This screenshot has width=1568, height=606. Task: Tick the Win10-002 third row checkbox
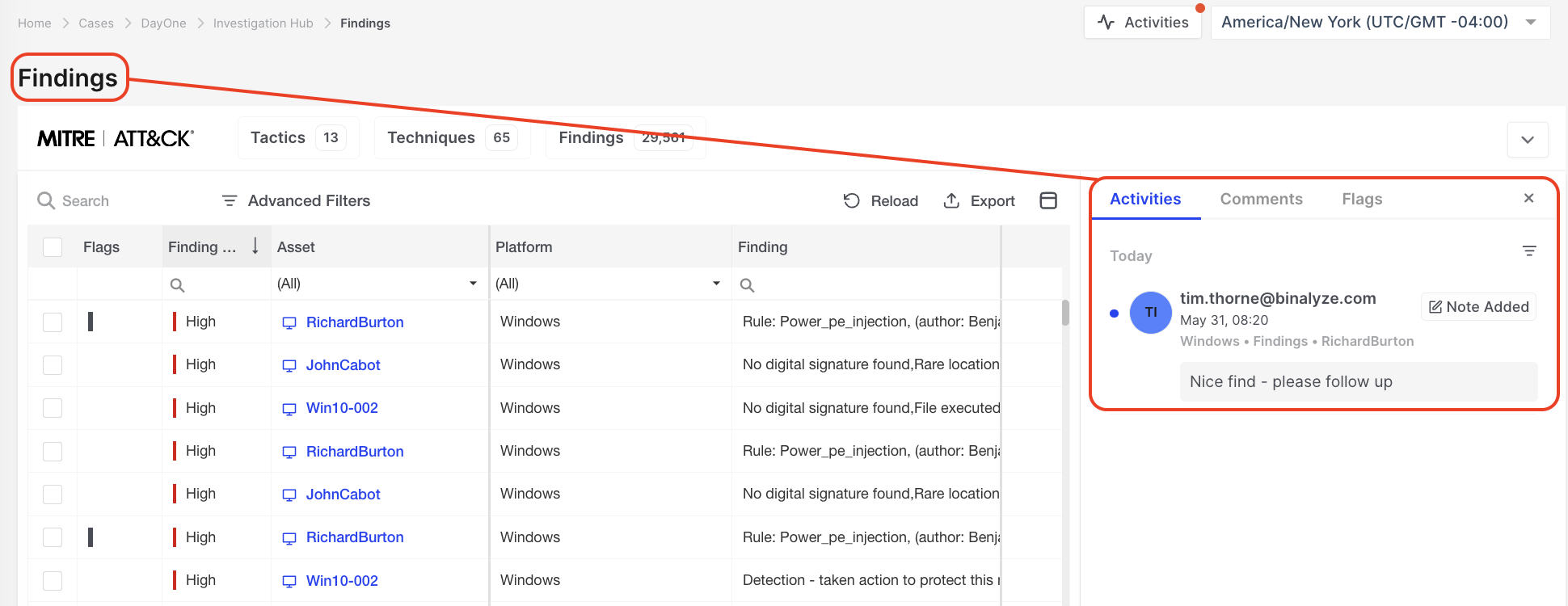point(53,408)
